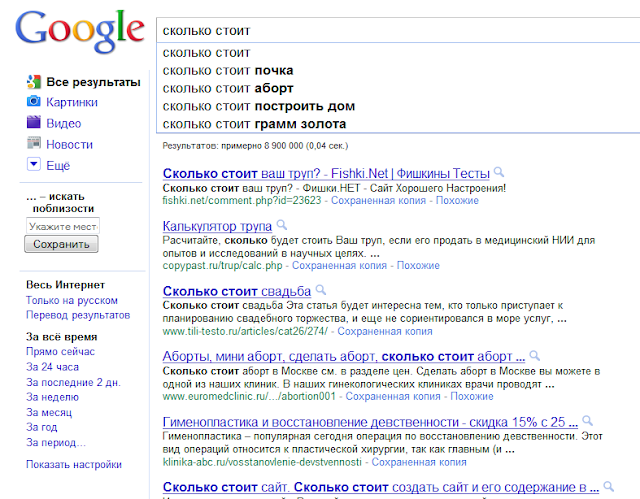Click the Весь Интернет label

tap(65, 285)
